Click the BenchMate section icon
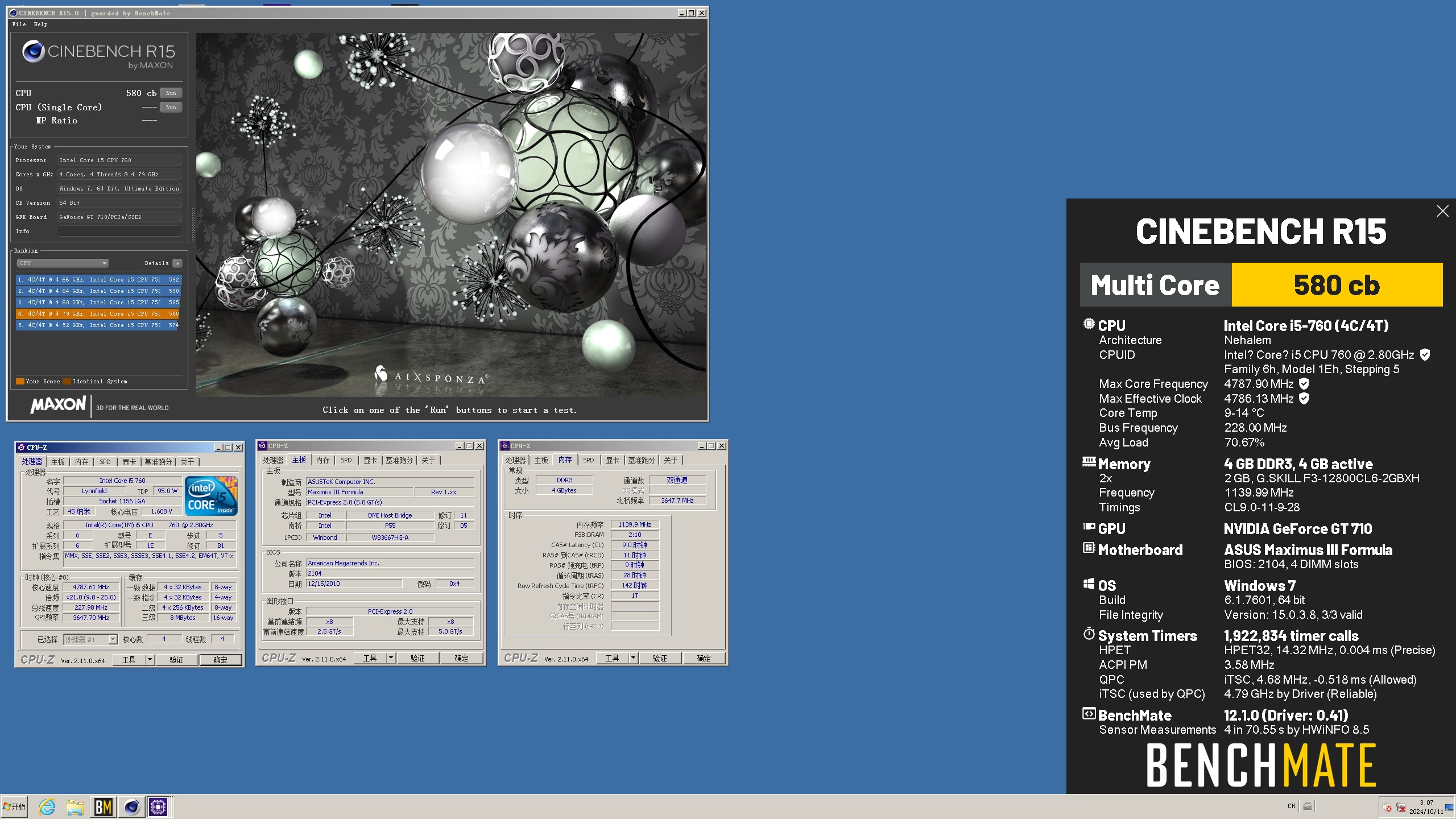The height and width of the screenshot is (819, 1456). tap(1089, 713)
